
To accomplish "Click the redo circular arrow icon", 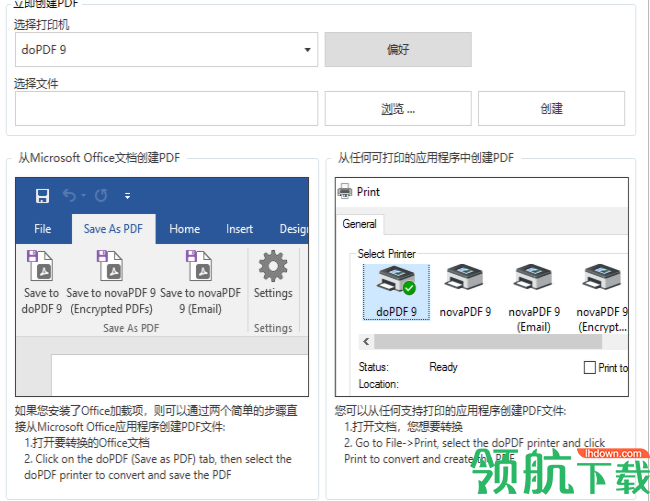I will [101, 195].
